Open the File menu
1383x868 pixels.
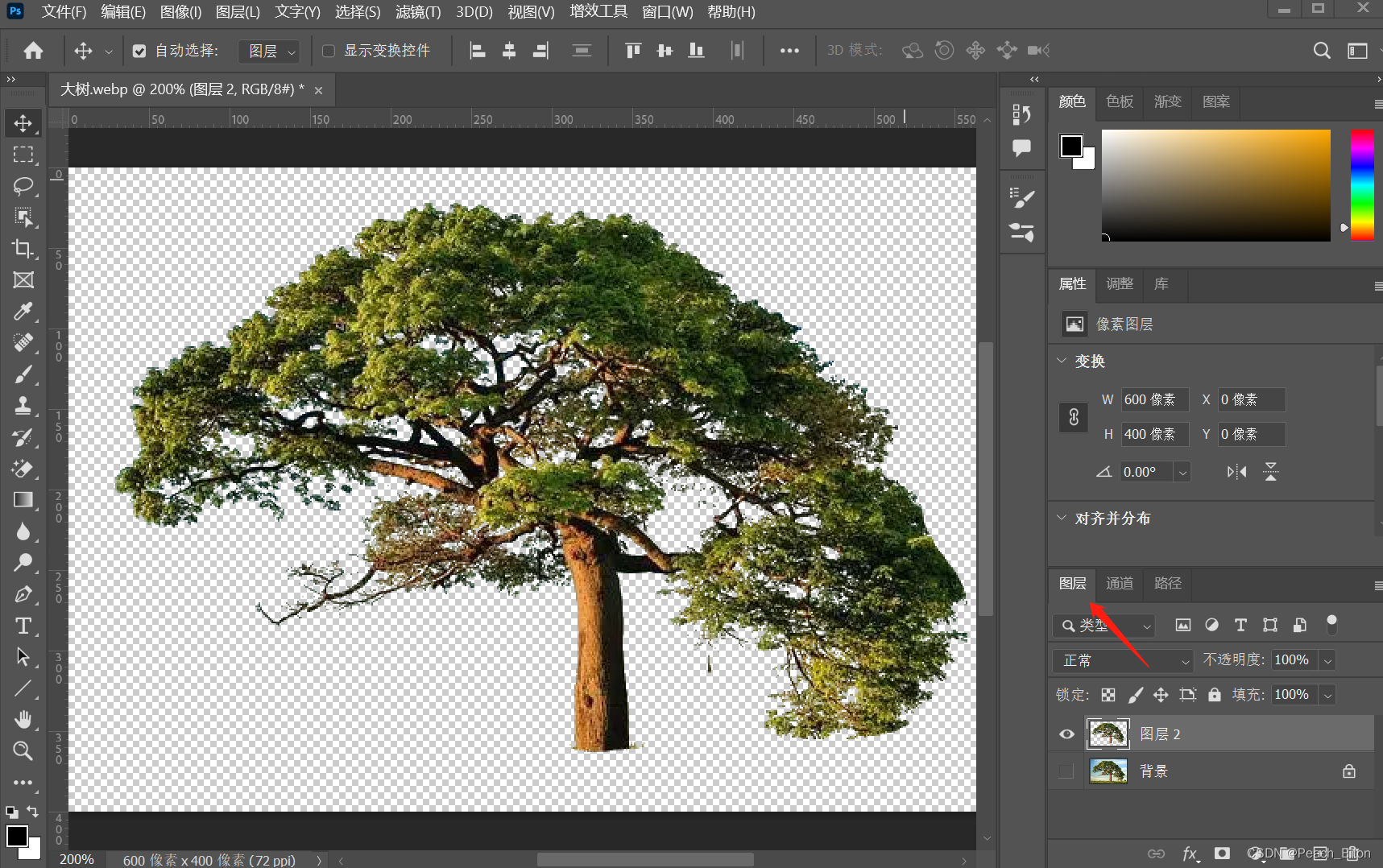(64, 12)
